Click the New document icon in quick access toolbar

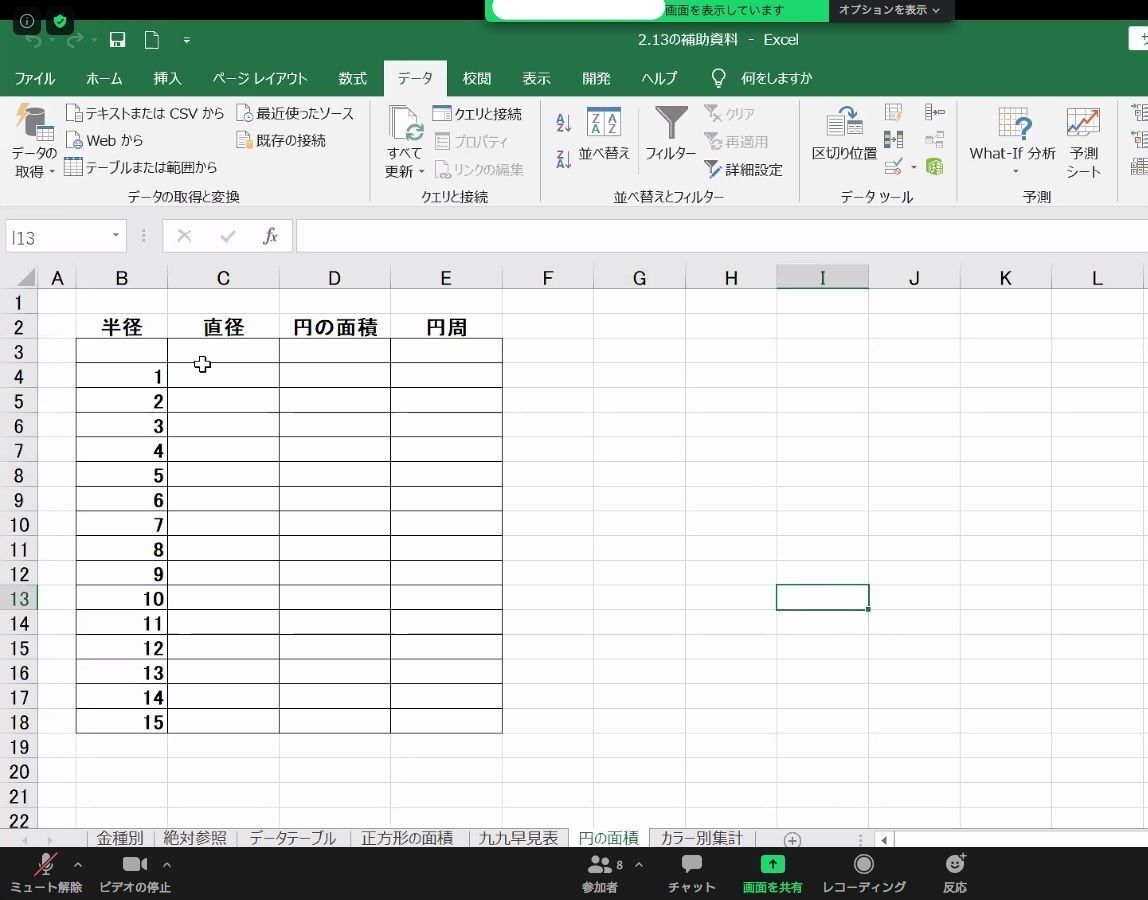[152, 40]
